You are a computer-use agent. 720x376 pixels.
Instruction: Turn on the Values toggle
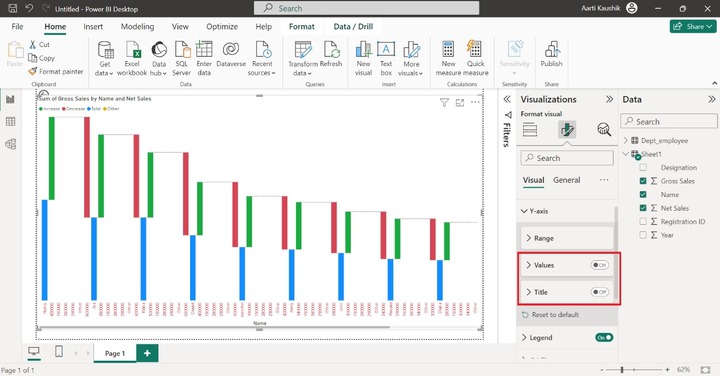click(x=599, y=265)
